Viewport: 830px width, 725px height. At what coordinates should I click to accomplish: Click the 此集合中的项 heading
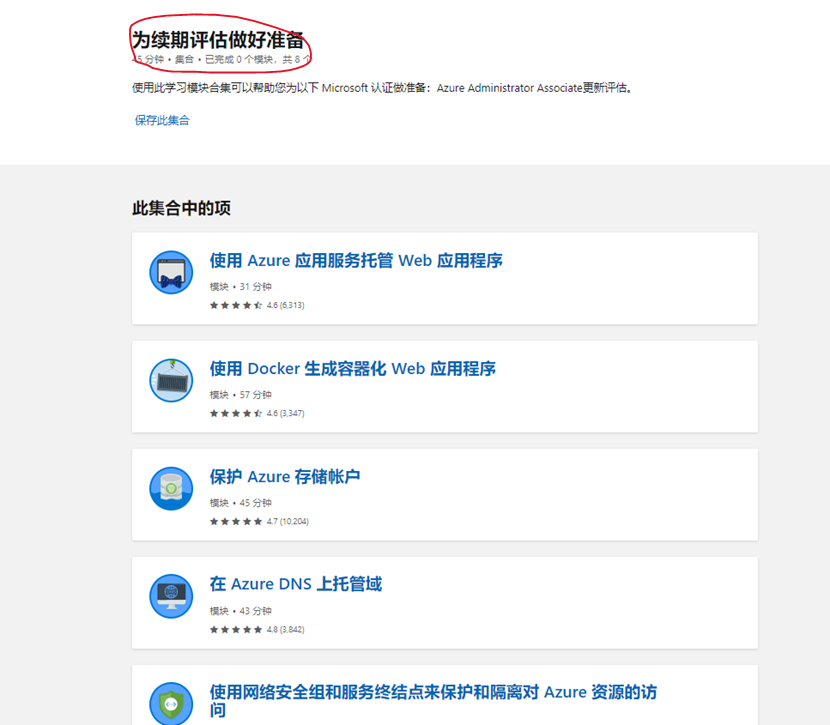(181, 208)
